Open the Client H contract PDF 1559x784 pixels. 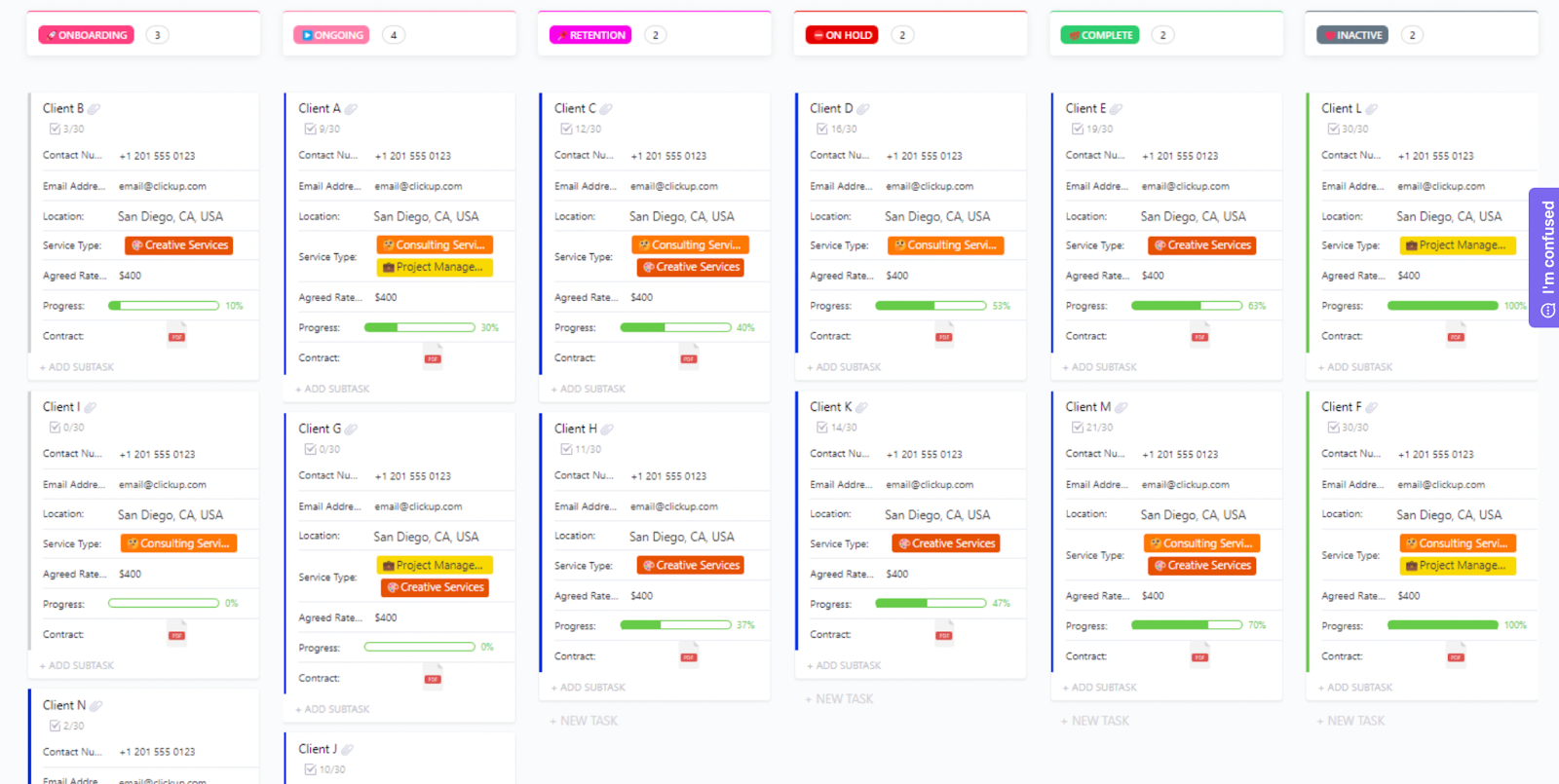689,654
